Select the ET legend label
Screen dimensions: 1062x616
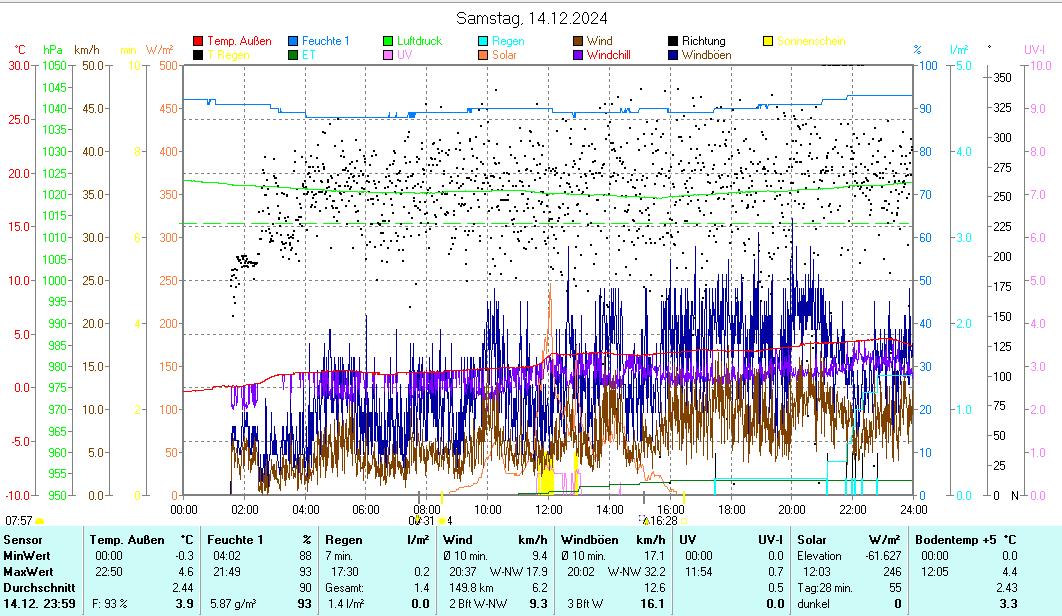(308, 55)
